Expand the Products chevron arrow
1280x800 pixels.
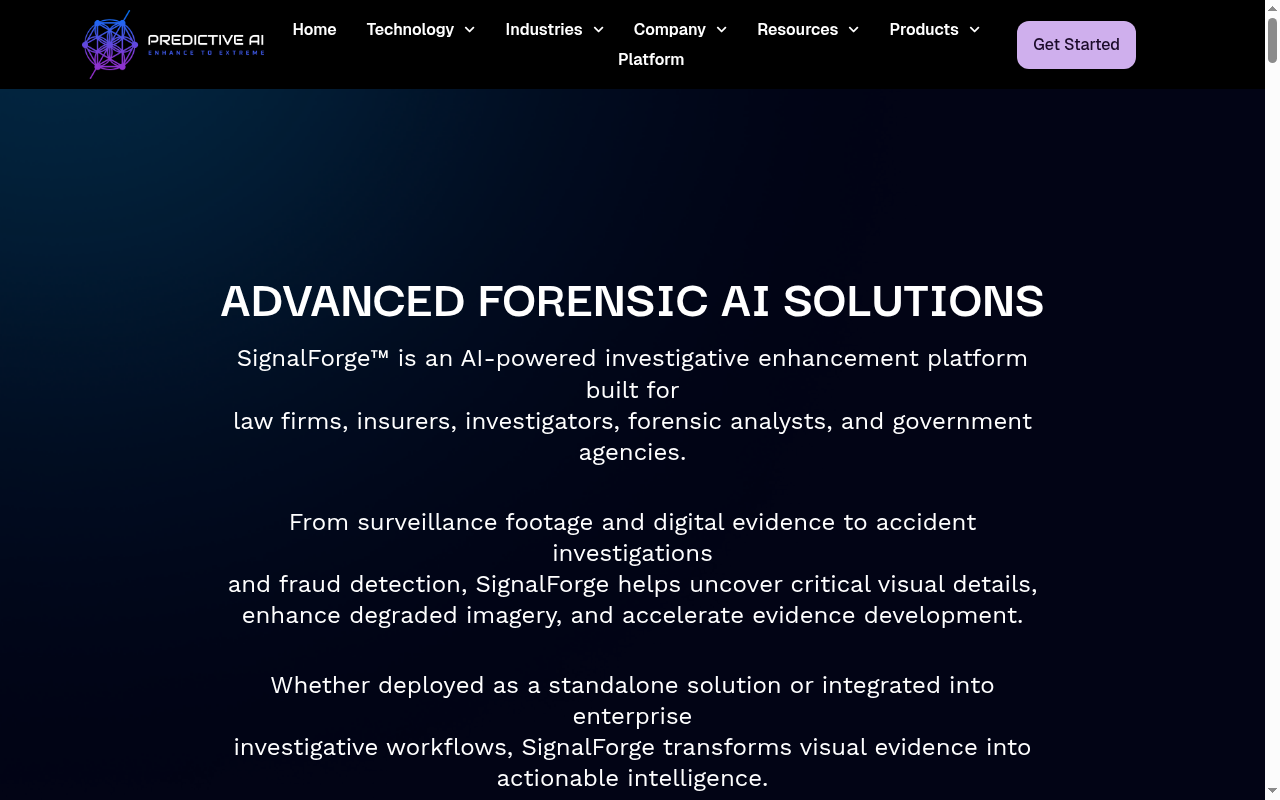coord(975,30)
